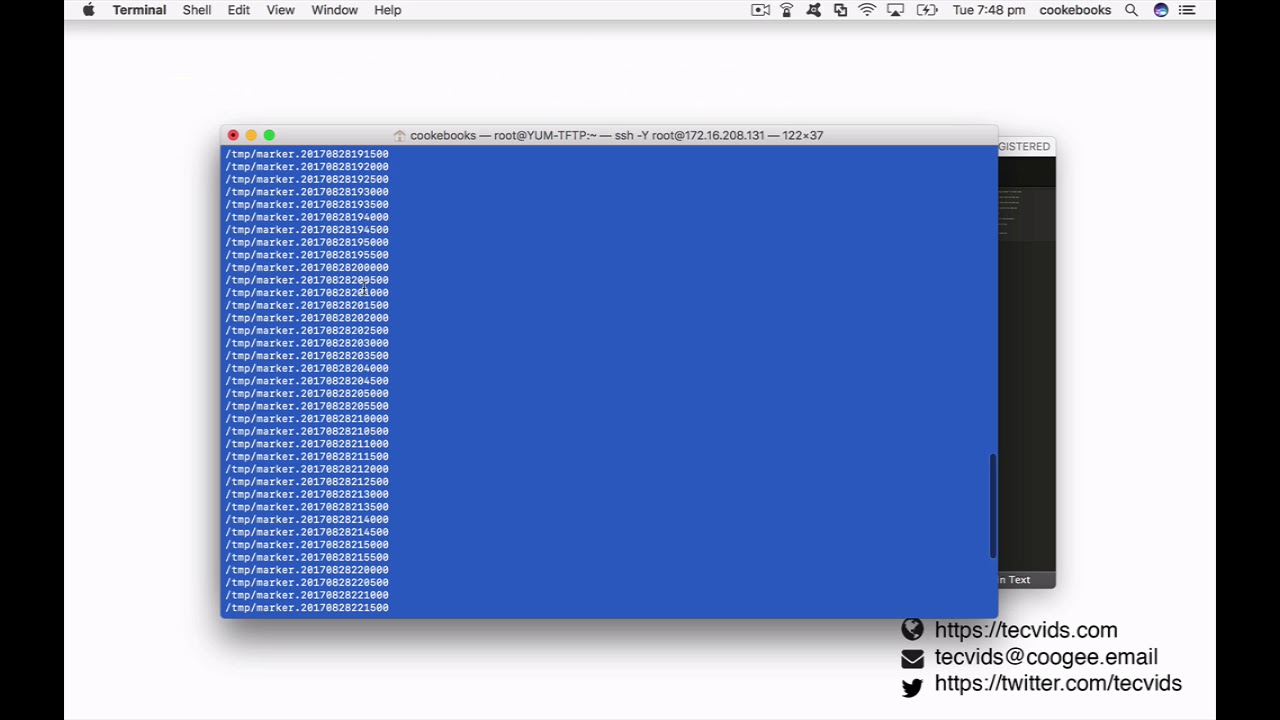Click the Siri icon in menu bar

click(1161, 10)
